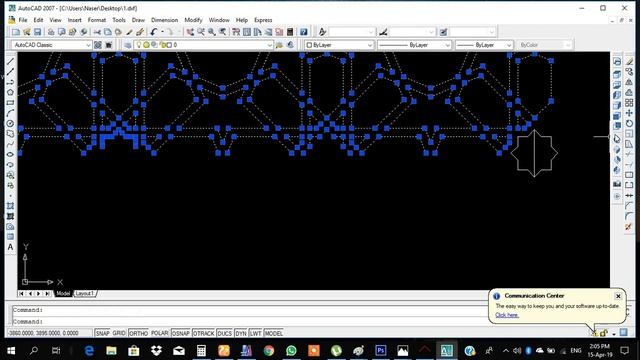Open the Format menu
The image size is (640, 360).
point(97,20)
